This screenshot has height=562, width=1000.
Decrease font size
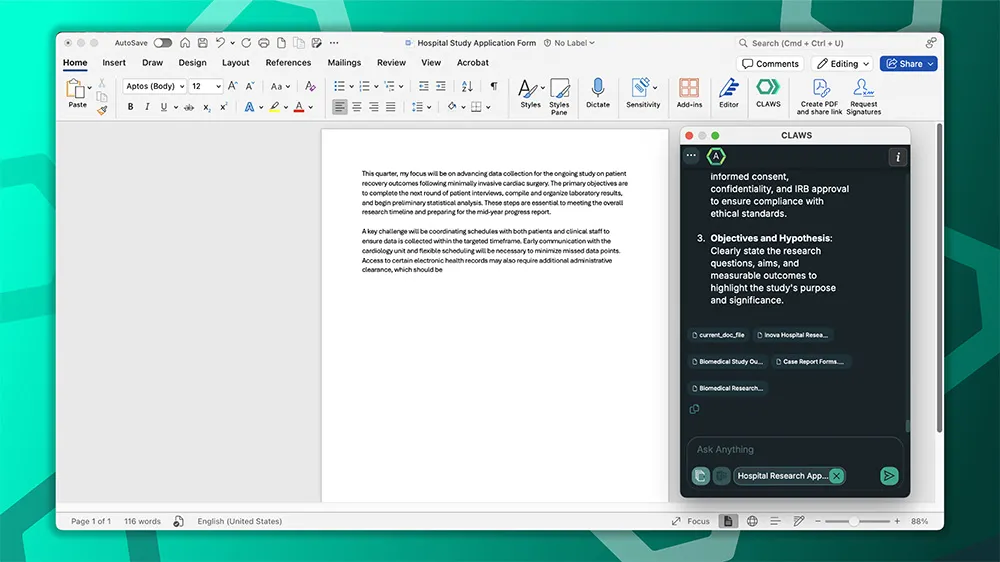coord(250,86)
